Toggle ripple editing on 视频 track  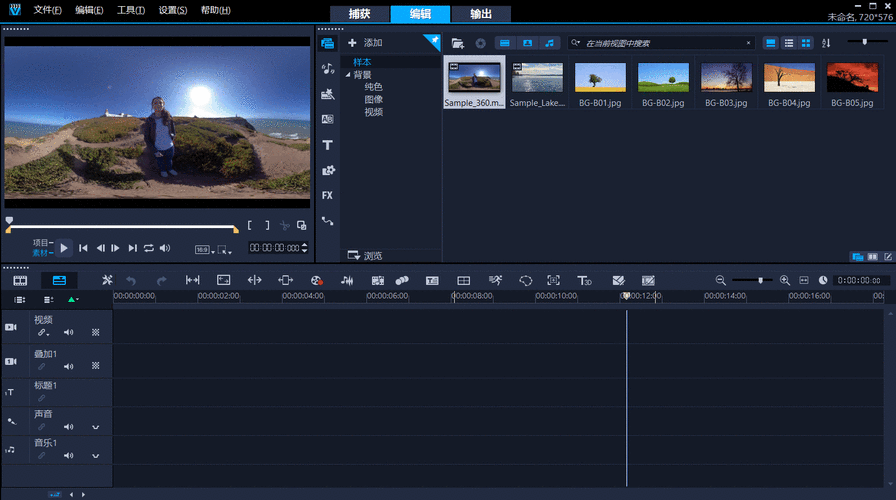[x=43, y=333]
